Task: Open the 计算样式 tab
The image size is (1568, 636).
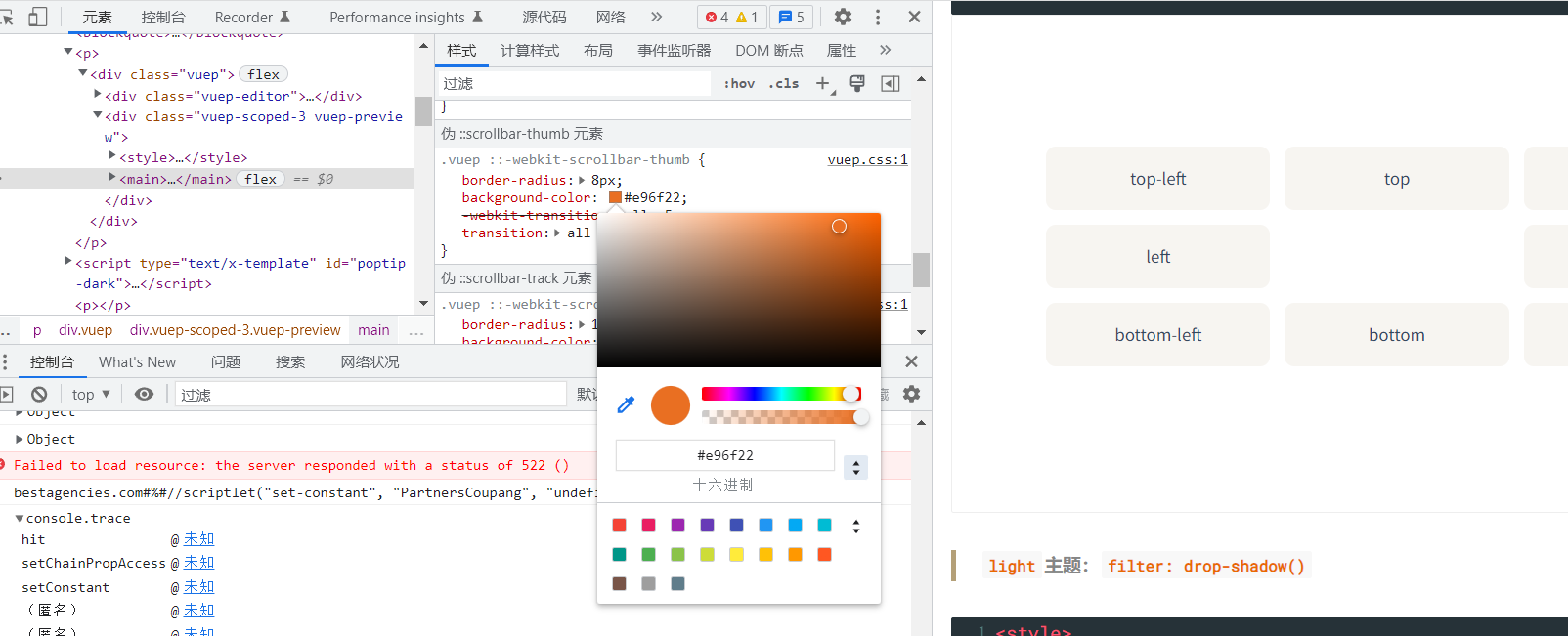Action: click(x=530, y=51)
